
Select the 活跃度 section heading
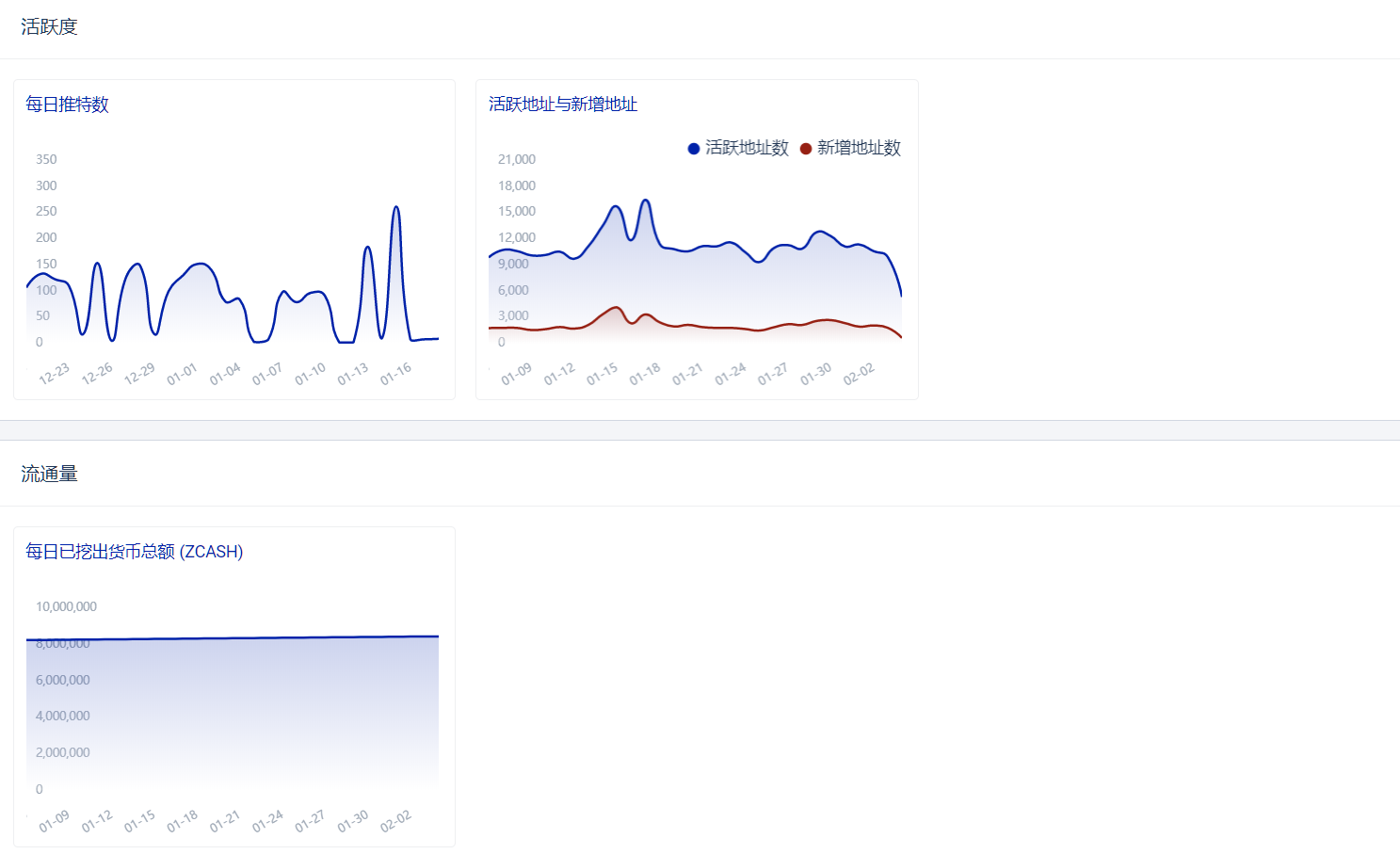pyautogui.click(x=49, y=27)
